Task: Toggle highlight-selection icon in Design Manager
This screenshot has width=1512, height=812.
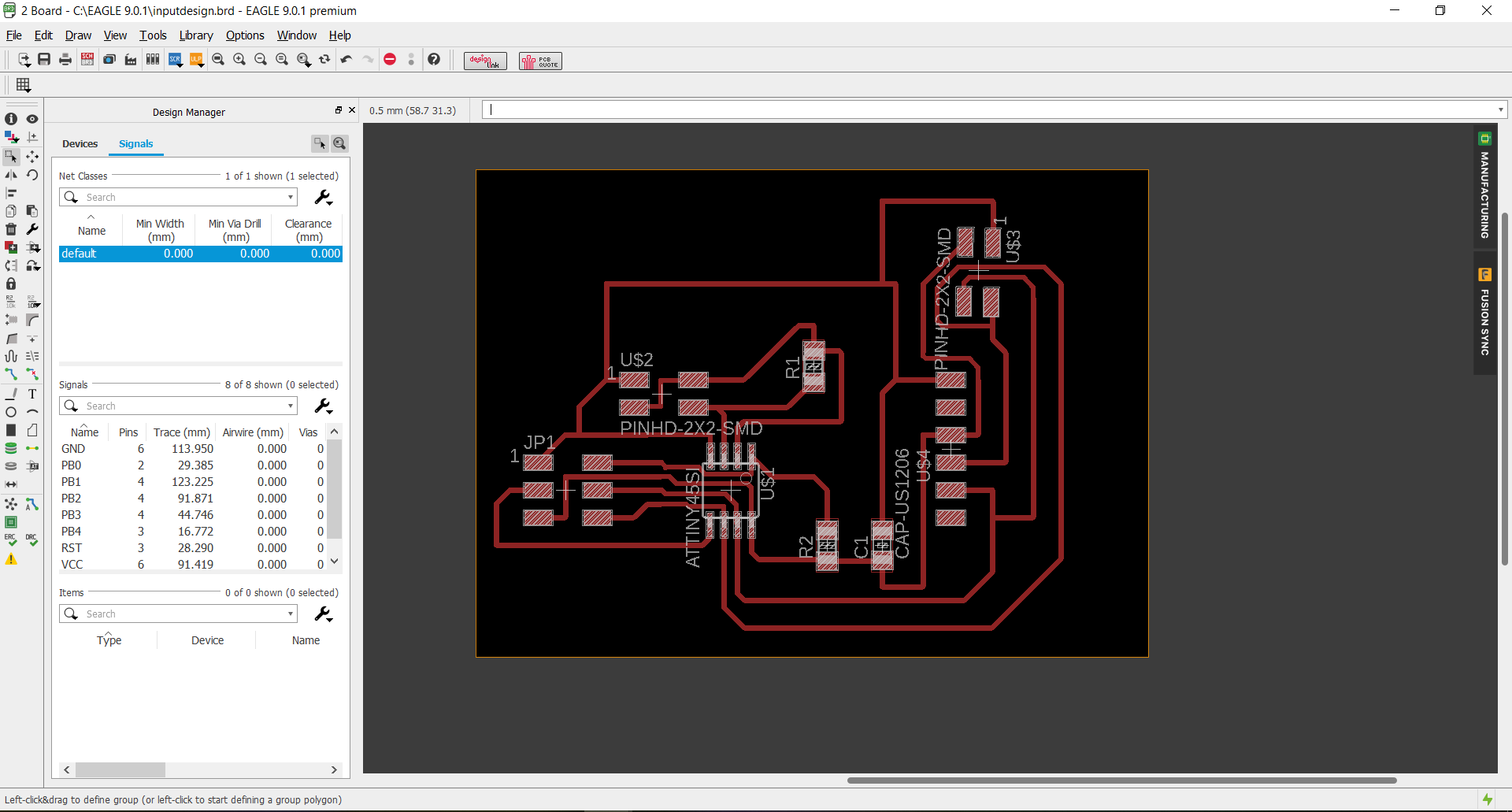Action: point(320,143)
